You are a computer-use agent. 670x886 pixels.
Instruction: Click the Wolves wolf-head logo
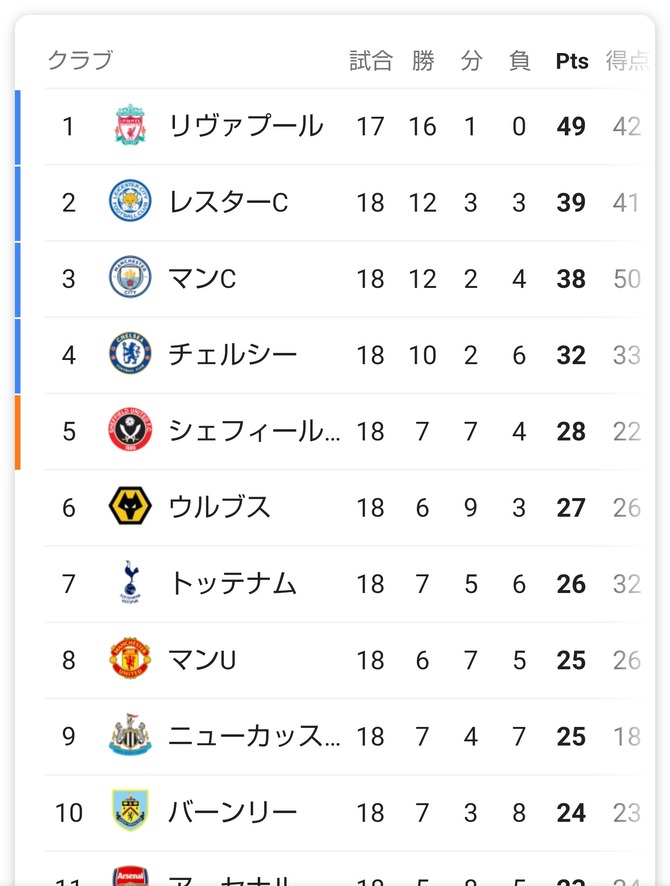click(130, 506)
